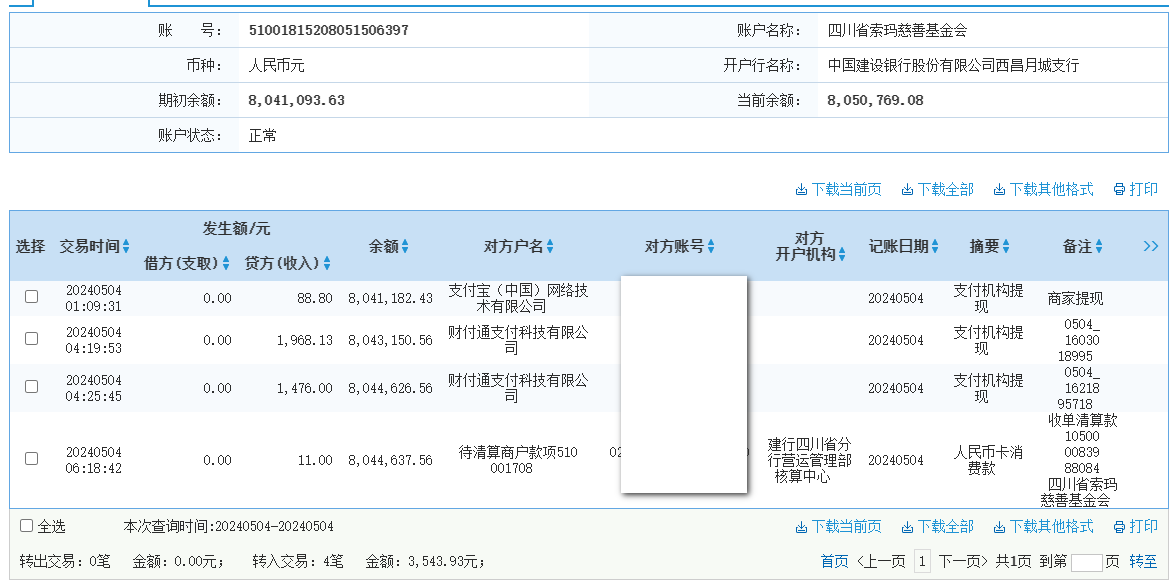This screenshot has width=1173, height=587.
Task: Click opening balance 8,041,093.63
Action: pyautogui.click(x=296, y=100)
